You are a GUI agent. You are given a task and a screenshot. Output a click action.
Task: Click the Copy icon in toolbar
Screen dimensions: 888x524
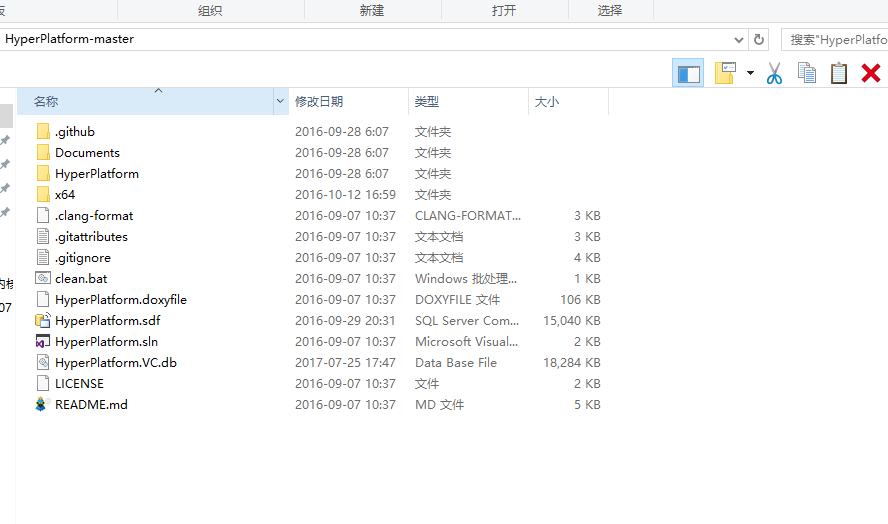[x=807, y=73]
